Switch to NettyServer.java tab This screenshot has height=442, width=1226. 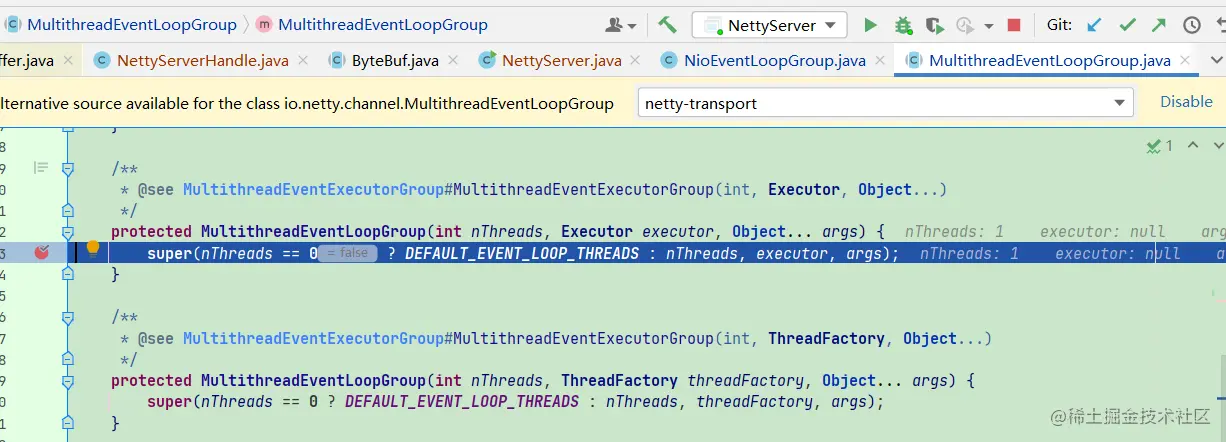click(x=561, y=61)
